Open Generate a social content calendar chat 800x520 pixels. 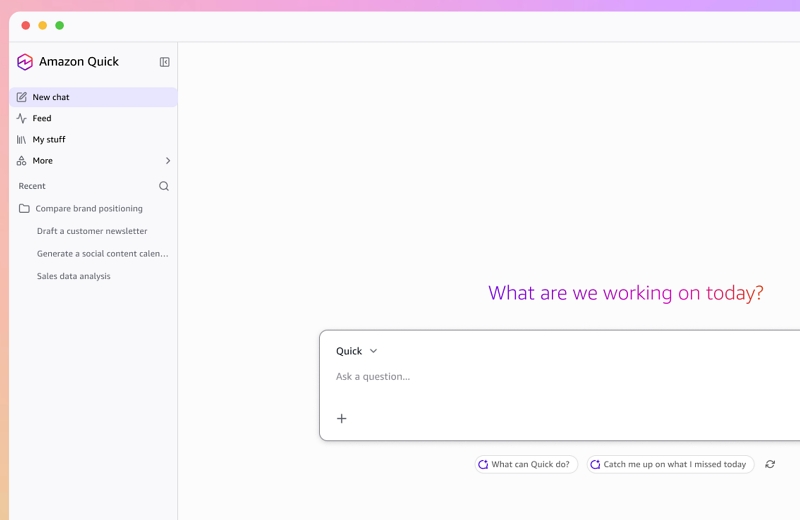pos(103,254)
